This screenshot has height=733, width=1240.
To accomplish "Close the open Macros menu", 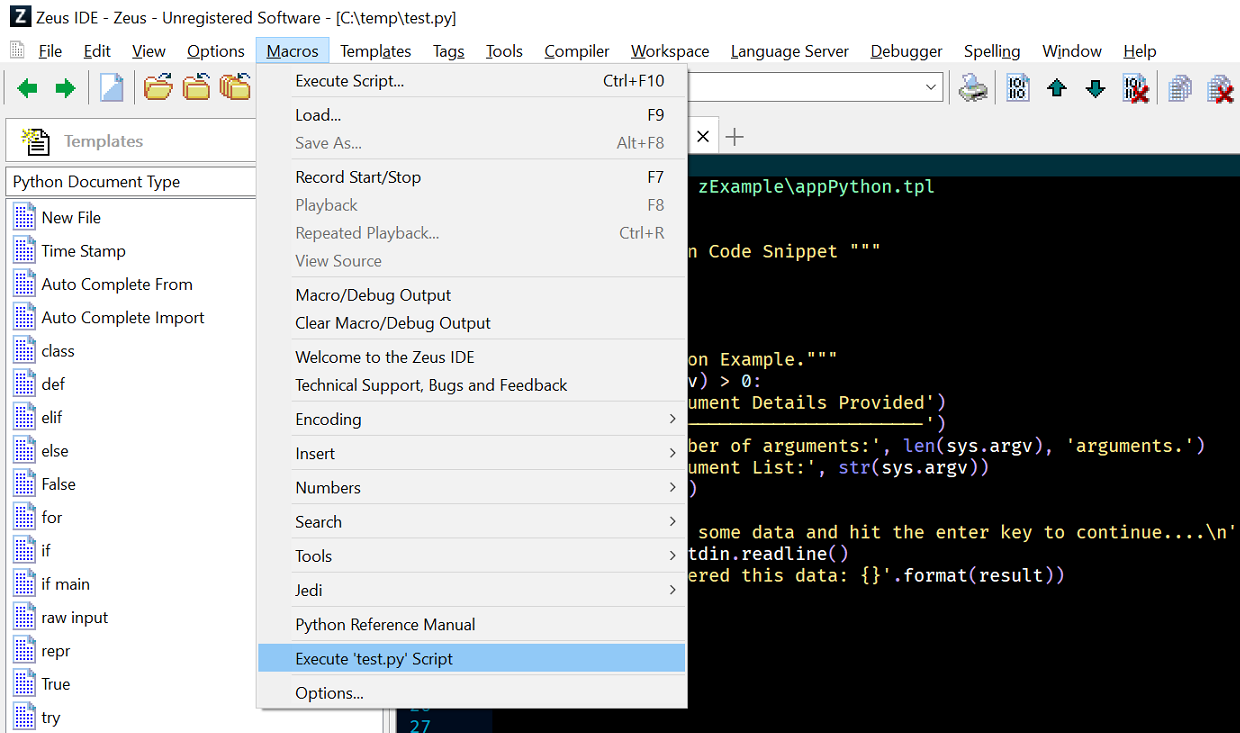I will (292, 51).
